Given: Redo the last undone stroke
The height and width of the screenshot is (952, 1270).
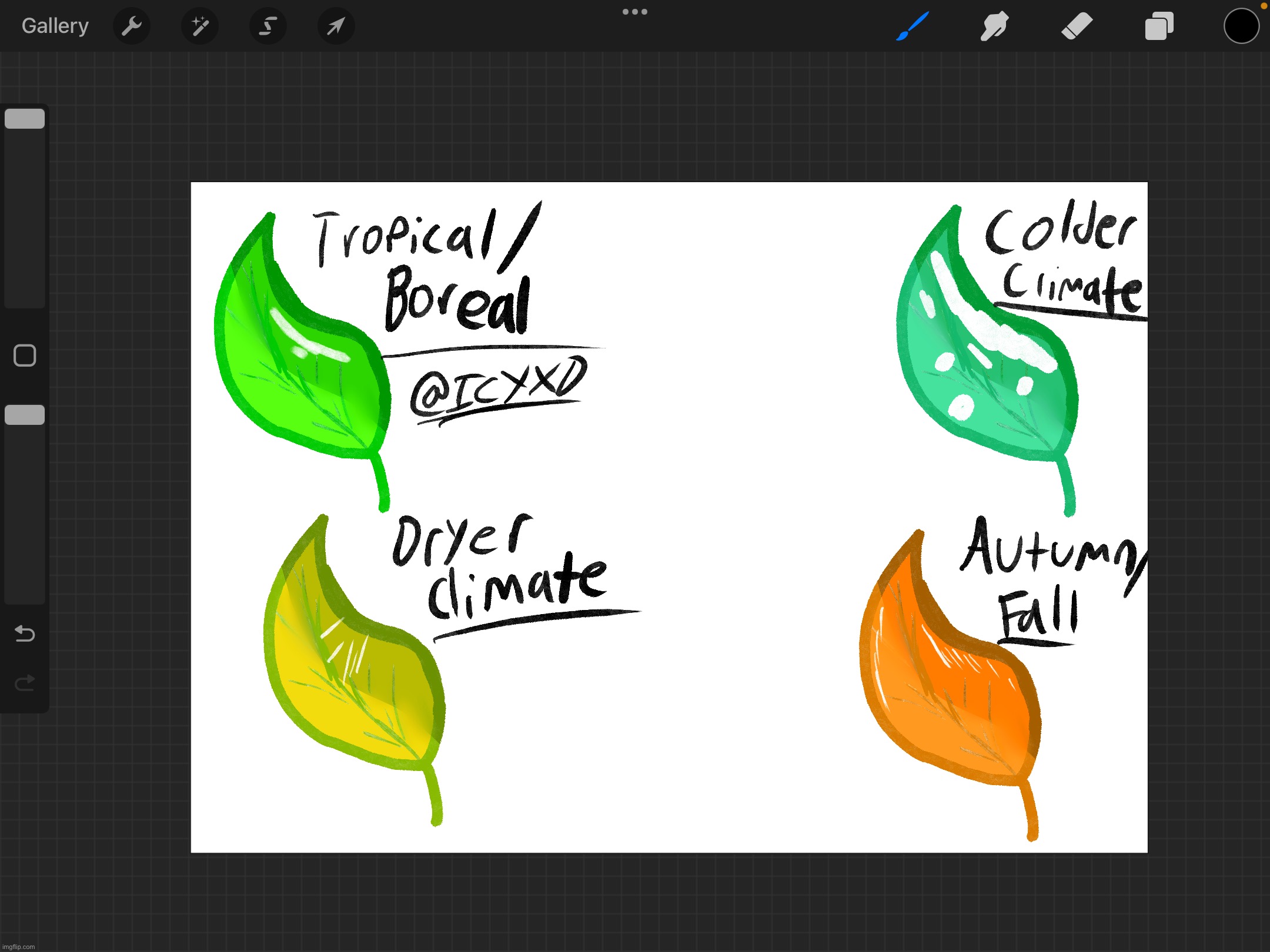Looking at the screenshot, I should point(25,683).
